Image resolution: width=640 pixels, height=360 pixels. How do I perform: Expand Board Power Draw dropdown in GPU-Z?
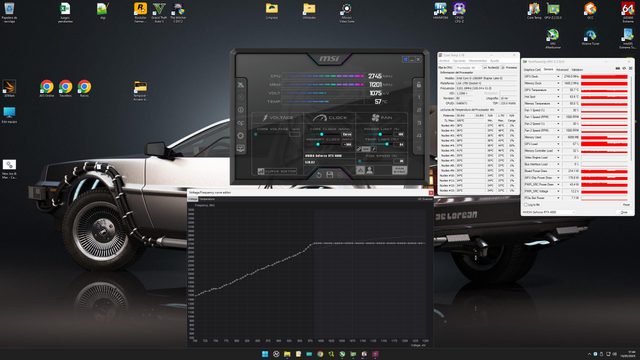pyautogui.click(x=558, y=171)
